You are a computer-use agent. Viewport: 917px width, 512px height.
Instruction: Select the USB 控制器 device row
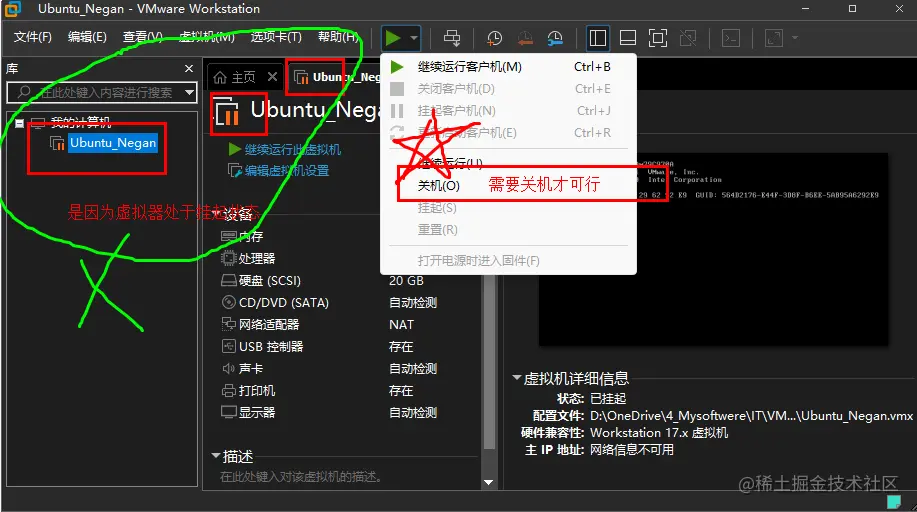(x=349, y=346)
